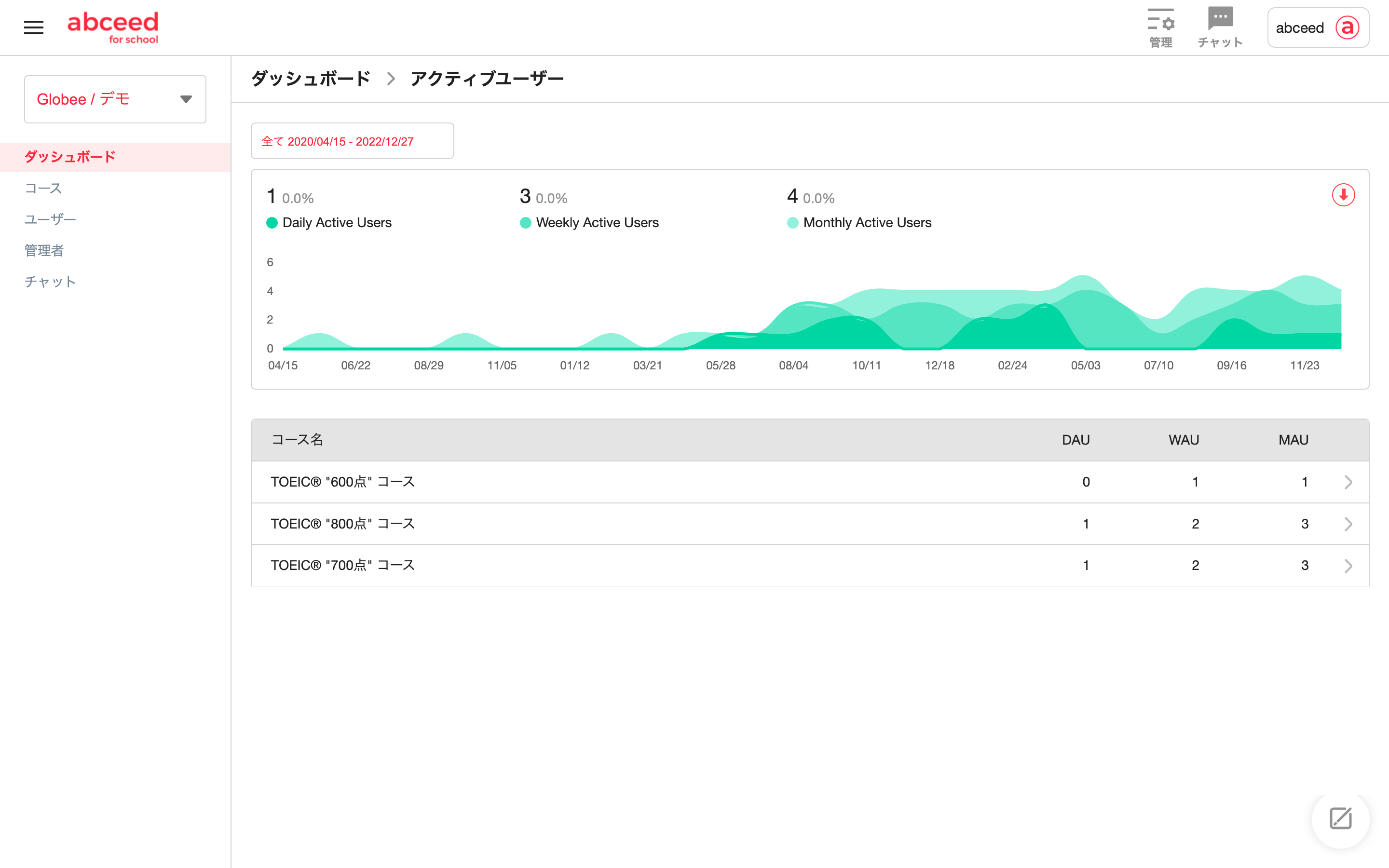Toggle Daily Active Users legend
Image resolution: width=1389 pixels, height=868 pixels.
click(x=337, y=223)
